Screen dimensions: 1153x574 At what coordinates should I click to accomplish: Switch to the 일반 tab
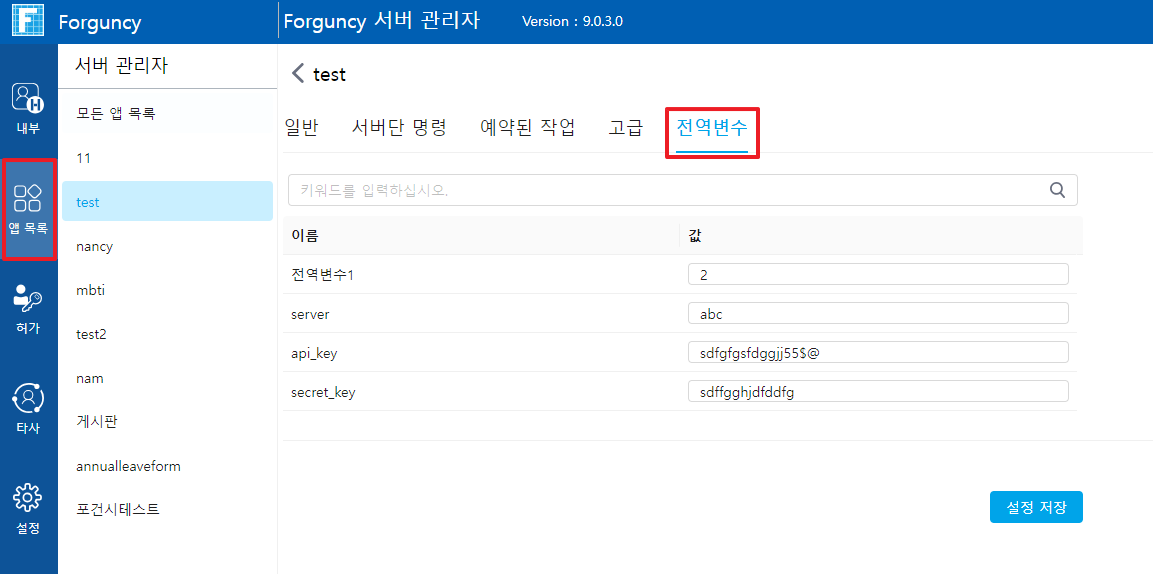[x=300, y=127]
